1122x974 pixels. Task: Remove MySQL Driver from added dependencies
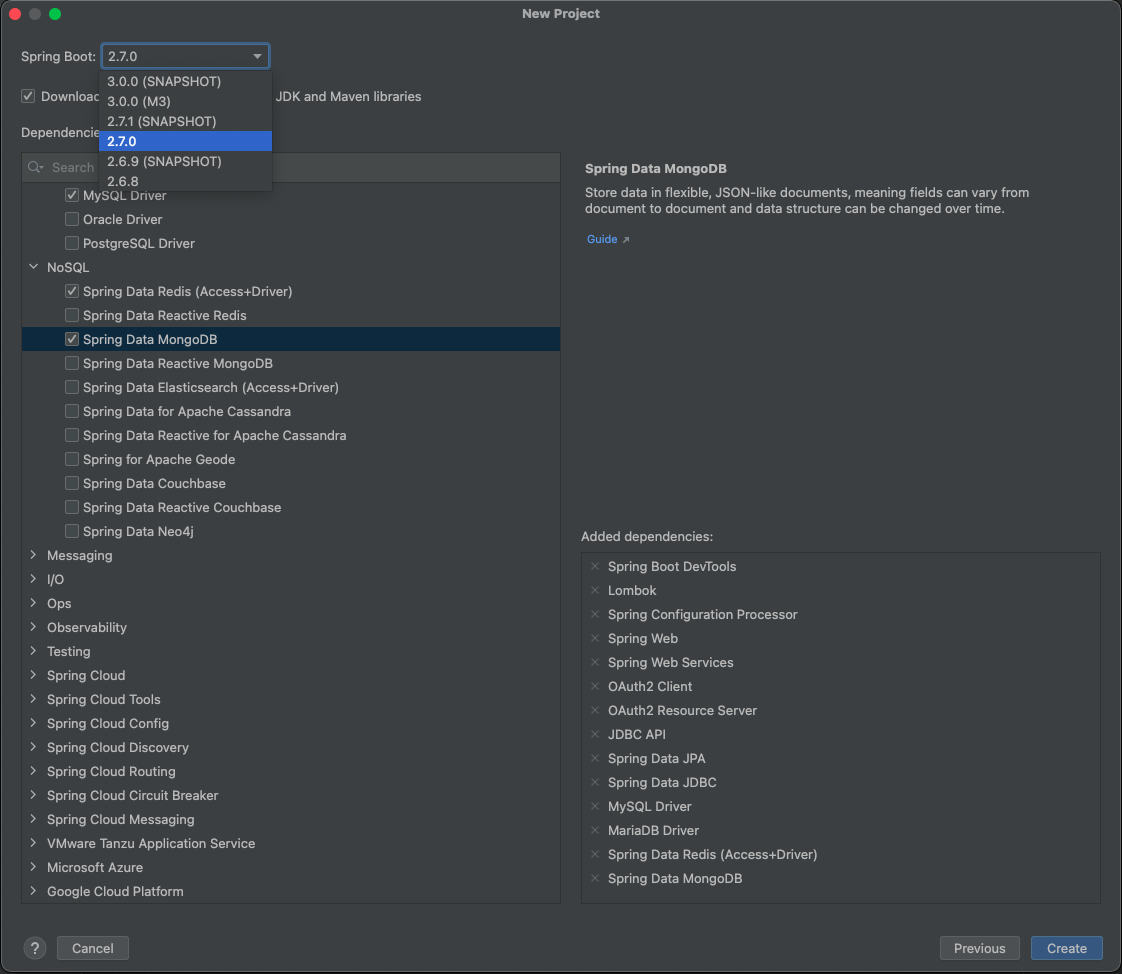tap(595, 806)
